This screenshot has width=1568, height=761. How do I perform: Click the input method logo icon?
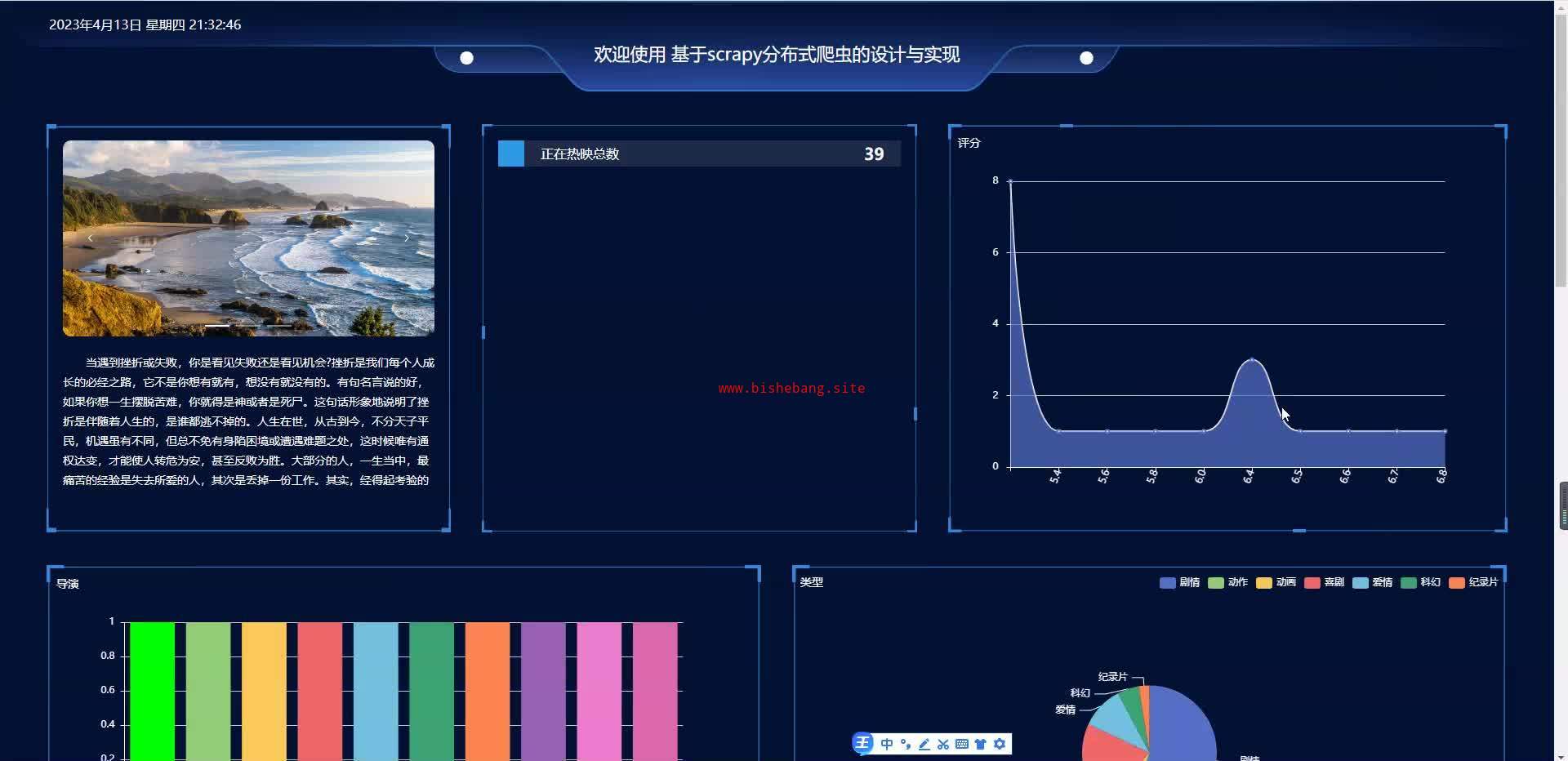click(862, 743)
